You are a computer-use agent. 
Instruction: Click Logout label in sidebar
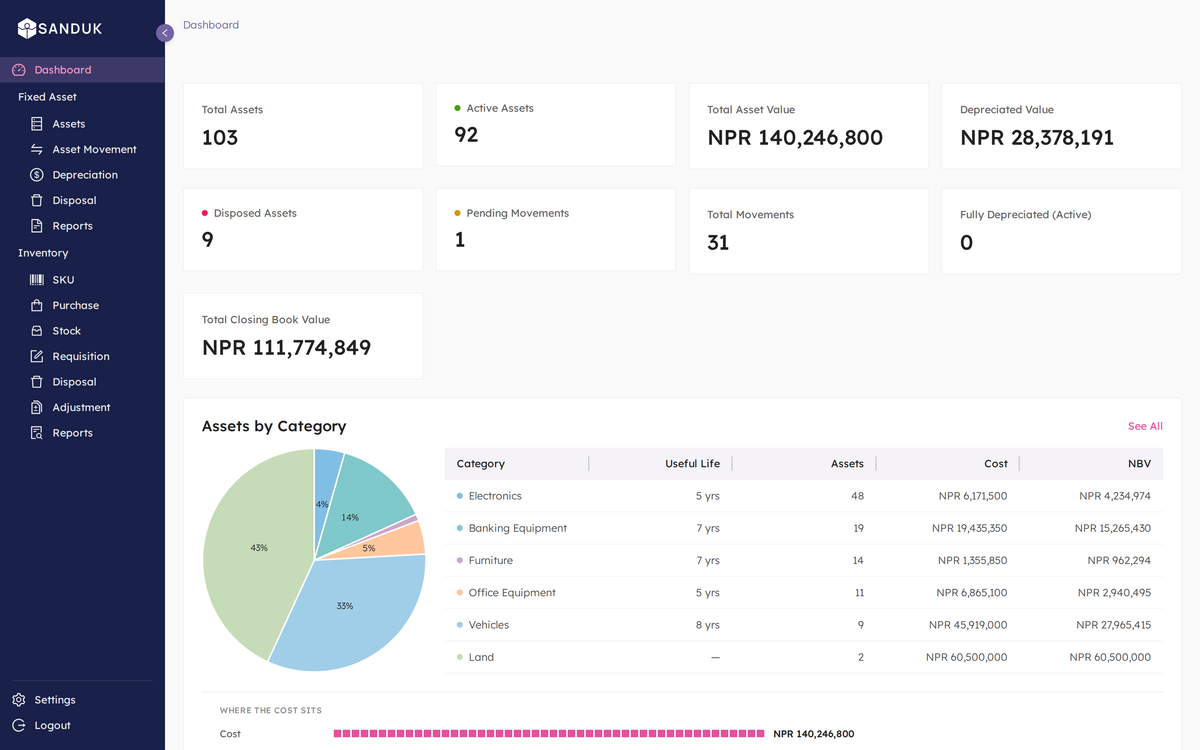click(x=53, y=725)
